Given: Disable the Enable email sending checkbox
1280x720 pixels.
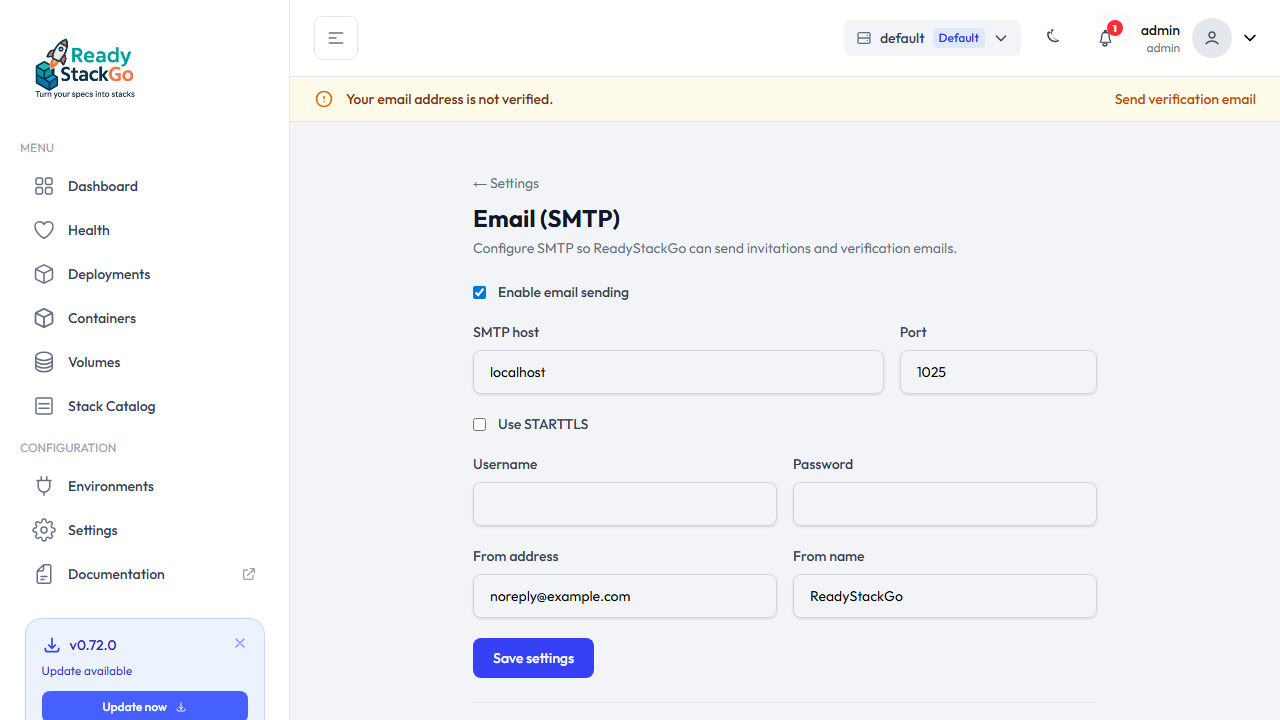Looking at the screenshot, I should [x=480, y=293].
